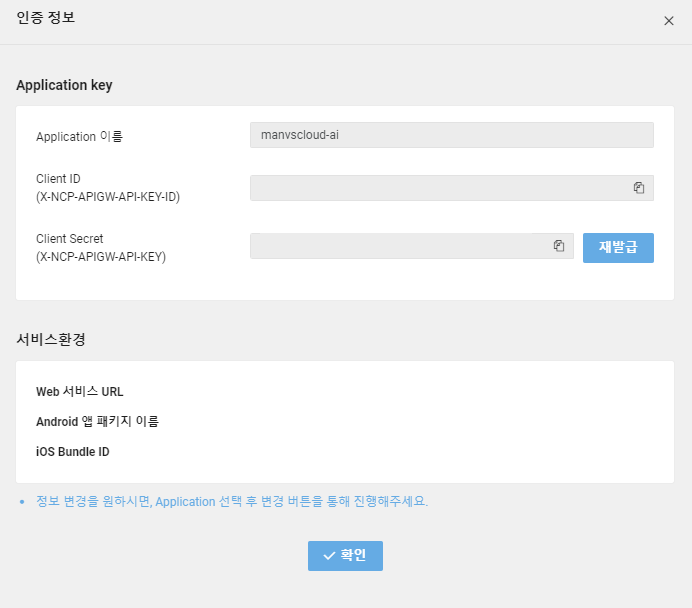Copy the Client Secret value
Screen dimensions: 692x608
click(x=559, y=246)
